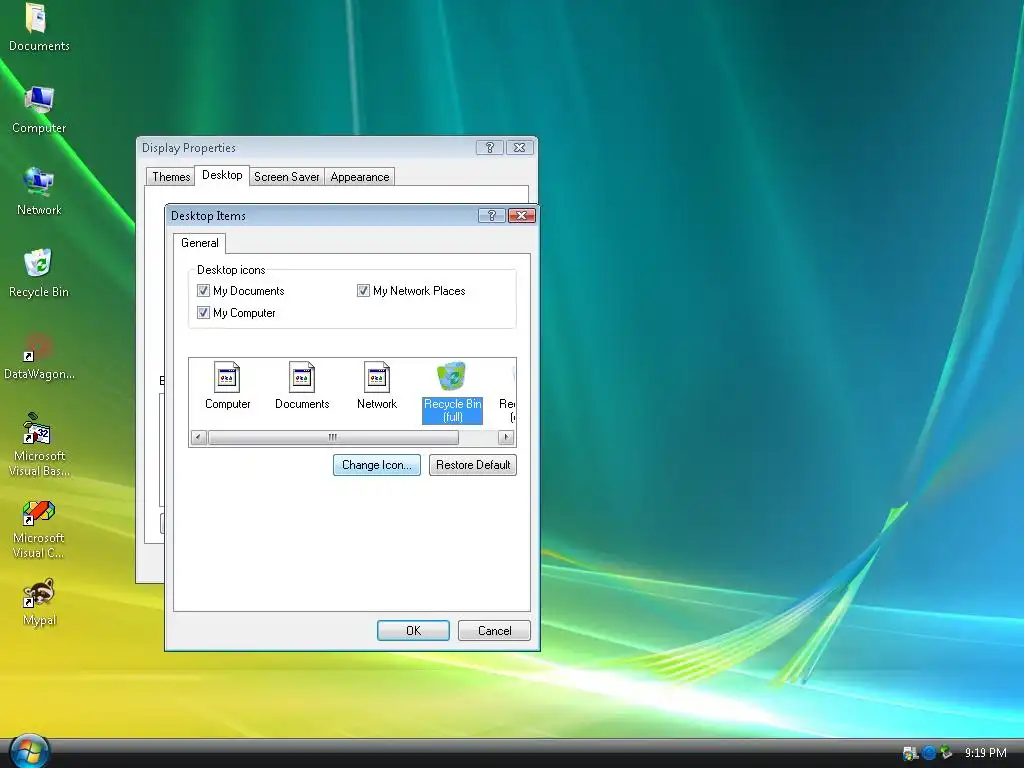The height and width of the screenshot is (768, 1024).
Task: Select the Network icon in the Desktop Items list
Action: pos(377,385)
